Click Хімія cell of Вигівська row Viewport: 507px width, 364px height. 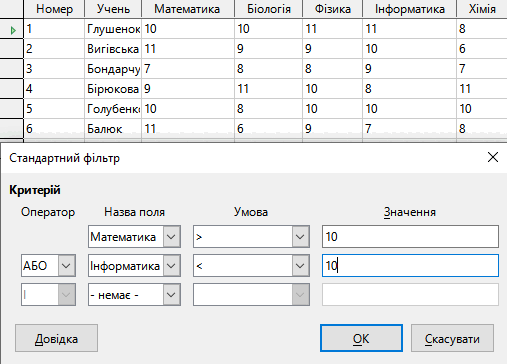point(482,49)
